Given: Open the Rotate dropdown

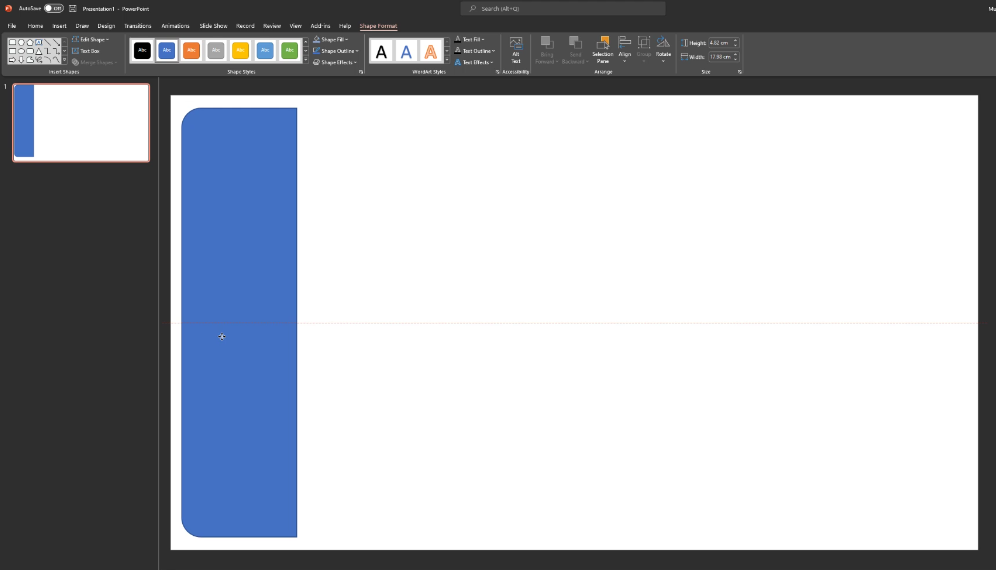Looking at the screenshot, I should tap(663, 50).
